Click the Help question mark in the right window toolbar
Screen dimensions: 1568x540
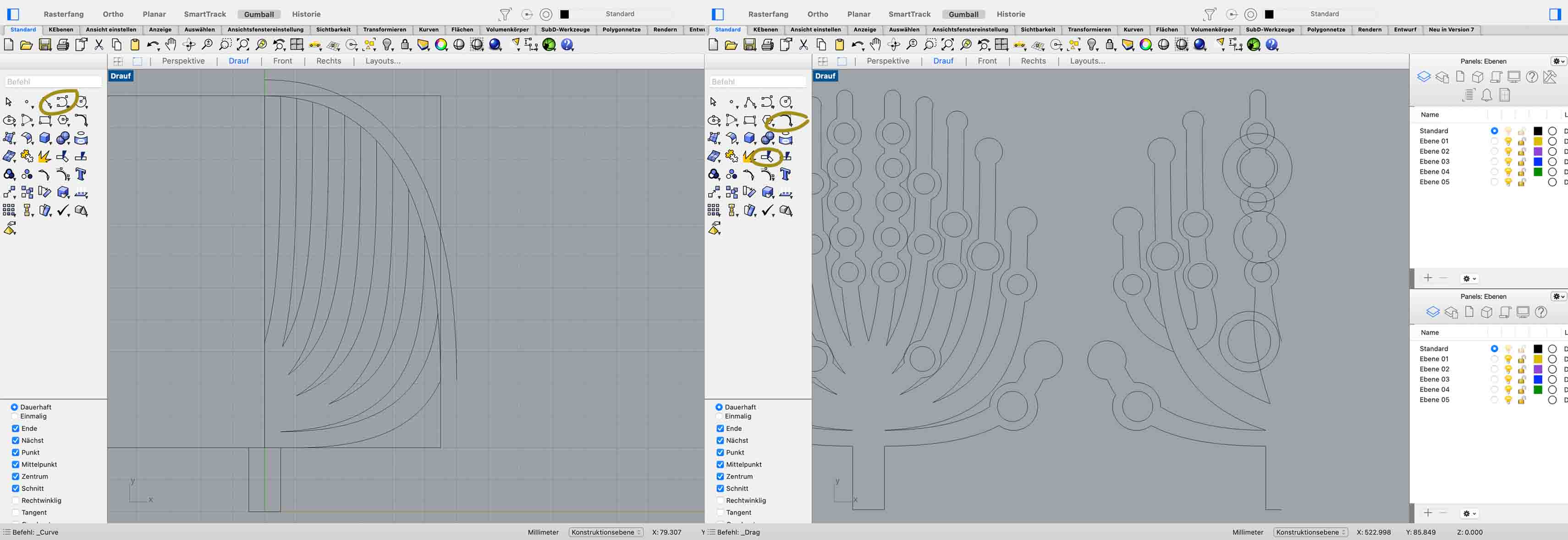[x=1271, y=44]
